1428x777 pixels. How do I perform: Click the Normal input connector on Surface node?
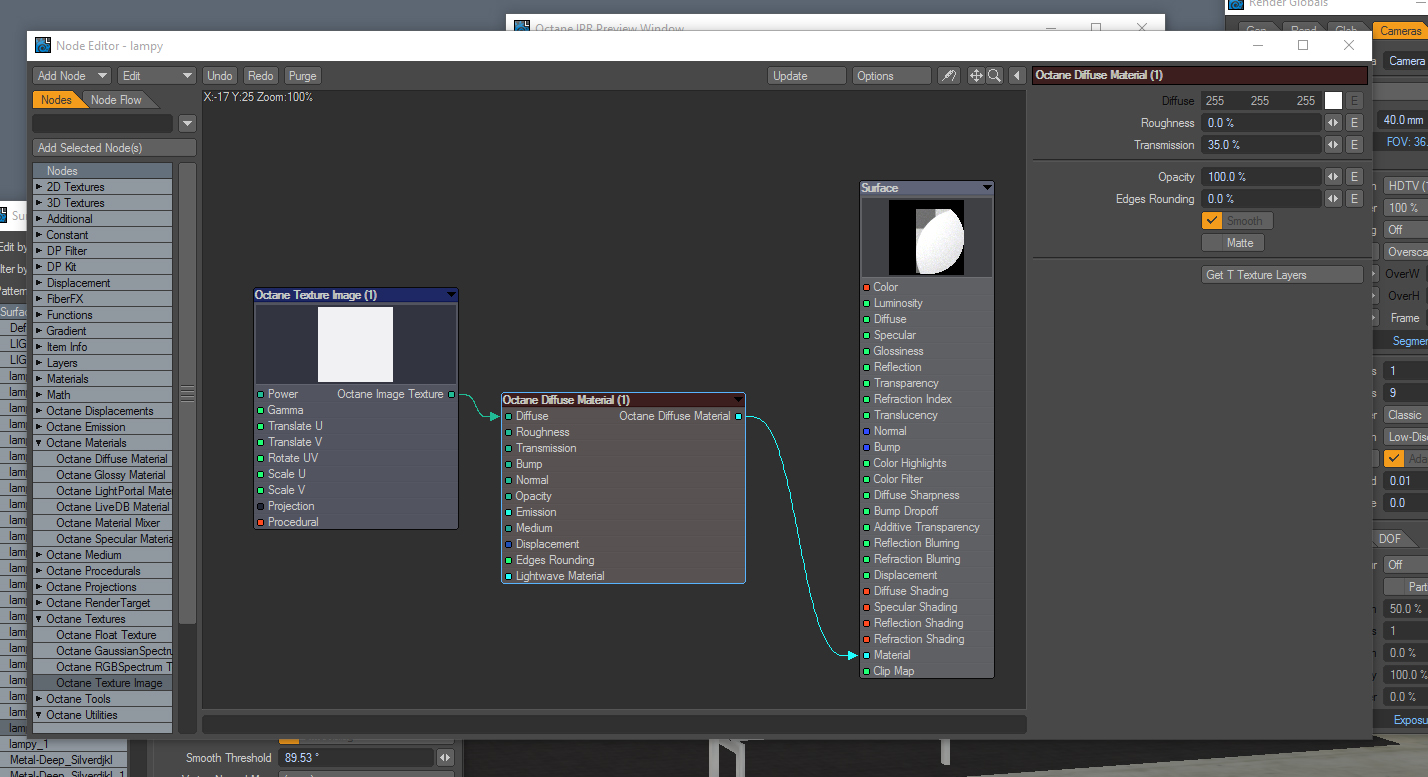pos(866,431)
